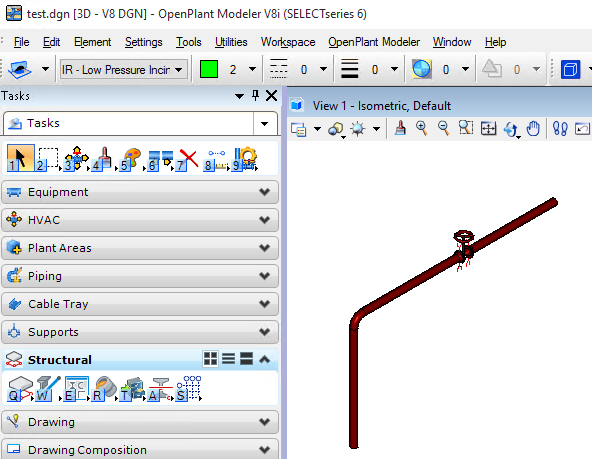
Task: Choose the Place Fence tool
Action: tap(48, 159)
